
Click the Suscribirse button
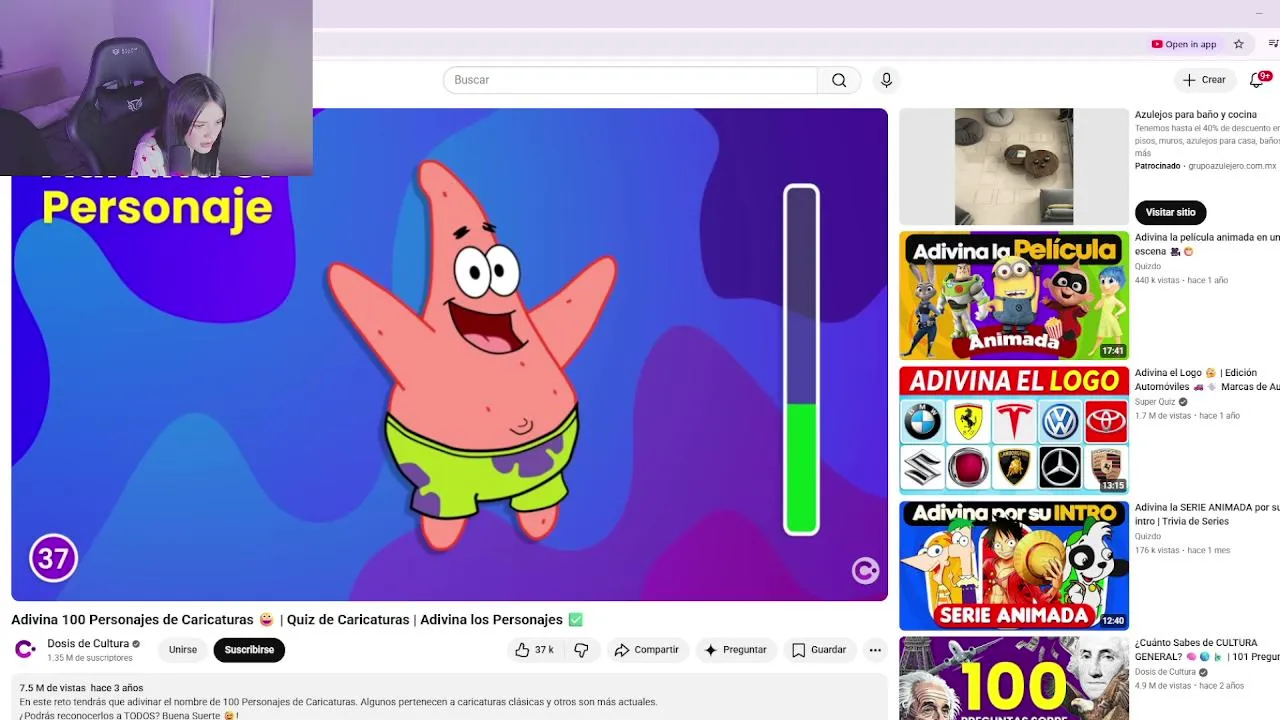click(249, 650)
